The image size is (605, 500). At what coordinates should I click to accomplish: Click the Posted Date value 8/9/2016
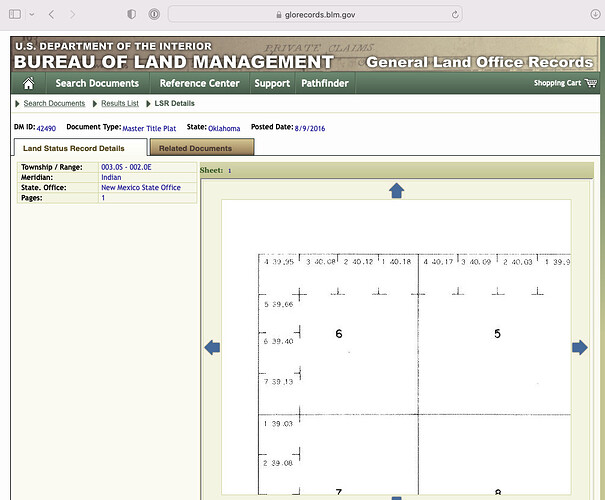[310, 128]
